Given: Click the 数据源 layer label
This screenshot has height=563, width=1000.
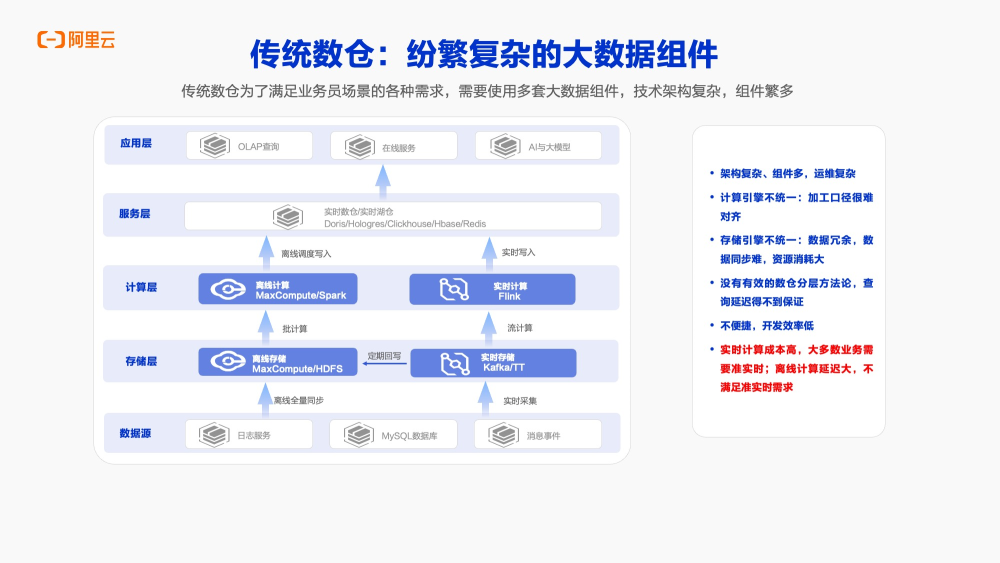Looking at the screenshot, I should coord(135,434).
